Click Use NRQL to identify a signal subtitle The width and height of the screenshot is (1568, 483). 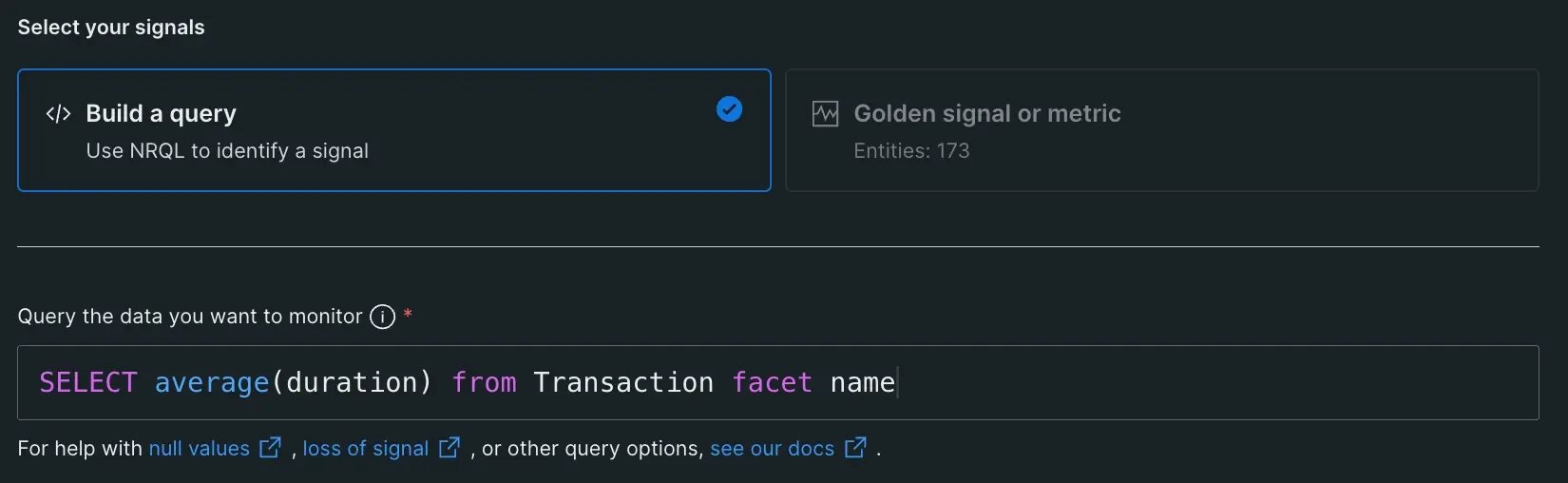tap(227, 151)
